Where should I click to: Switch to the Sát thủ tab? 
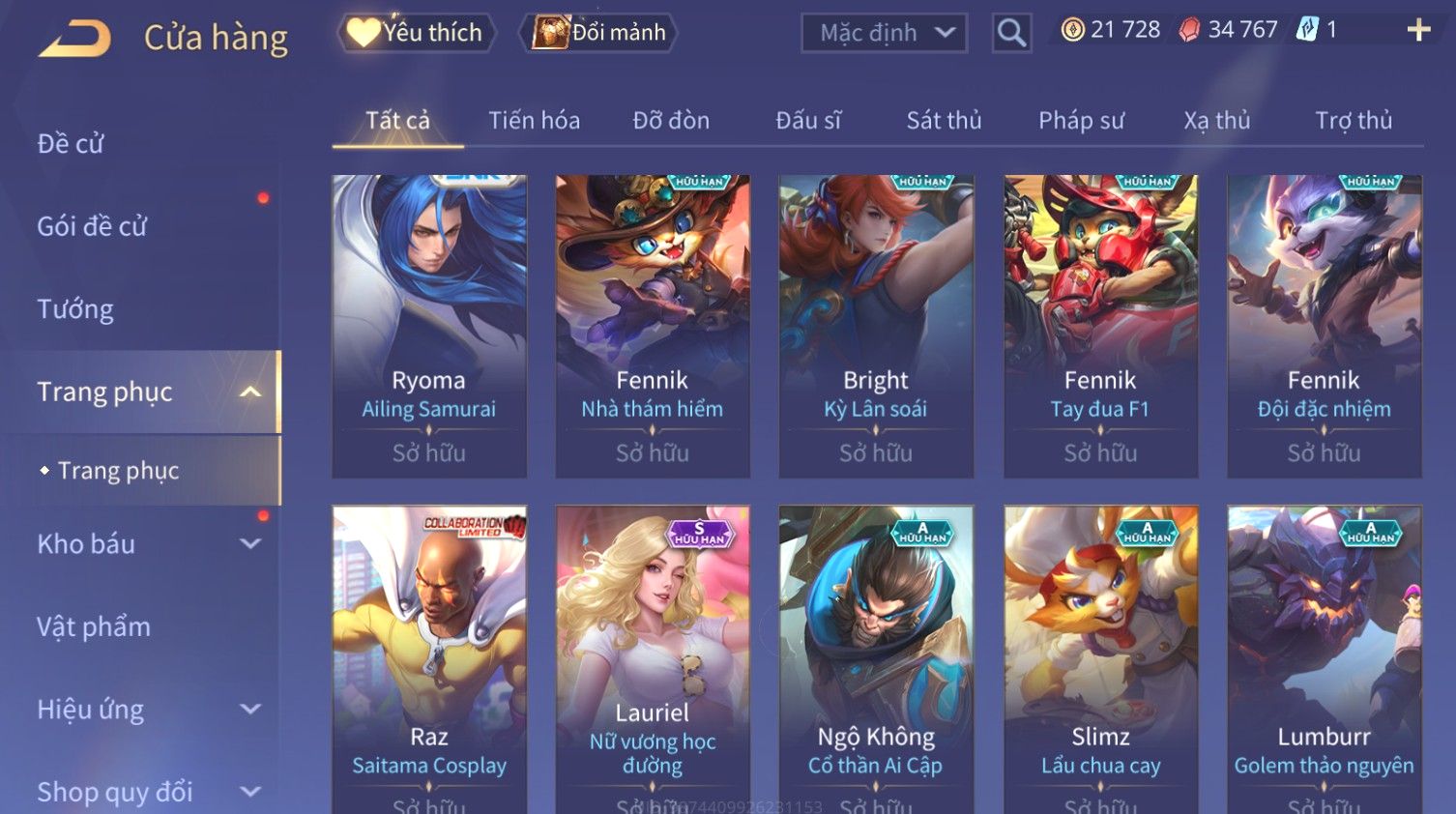coord(944,120)
